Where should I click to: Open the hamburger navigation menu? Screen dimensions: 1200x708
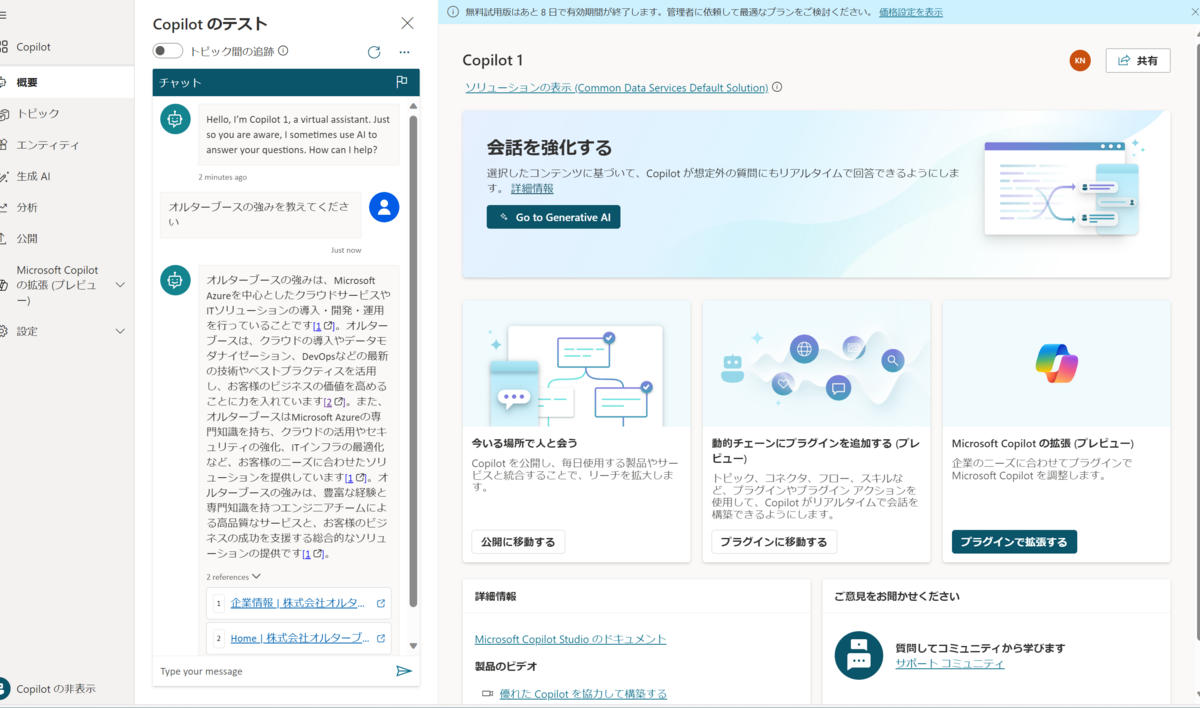click(x=3, y=15)
